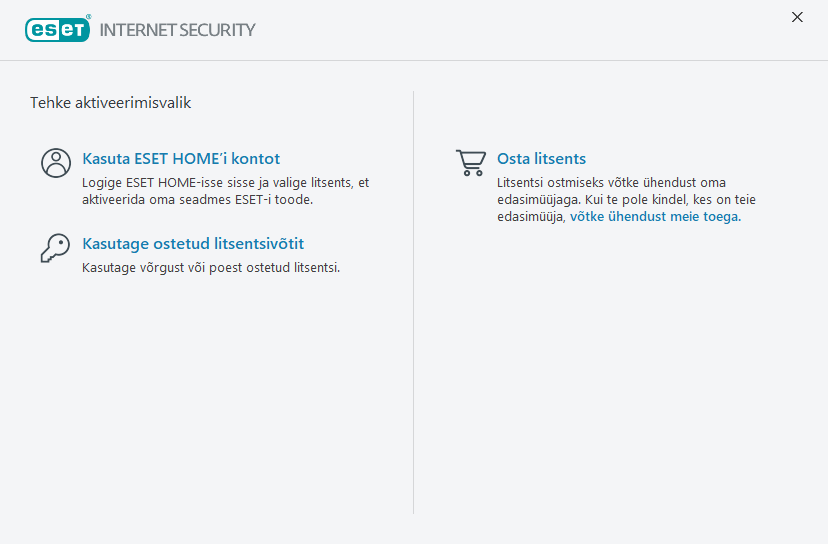Click the word SECURITY in the title
This screenshot has height=544, width=828.
click(217, 30)
